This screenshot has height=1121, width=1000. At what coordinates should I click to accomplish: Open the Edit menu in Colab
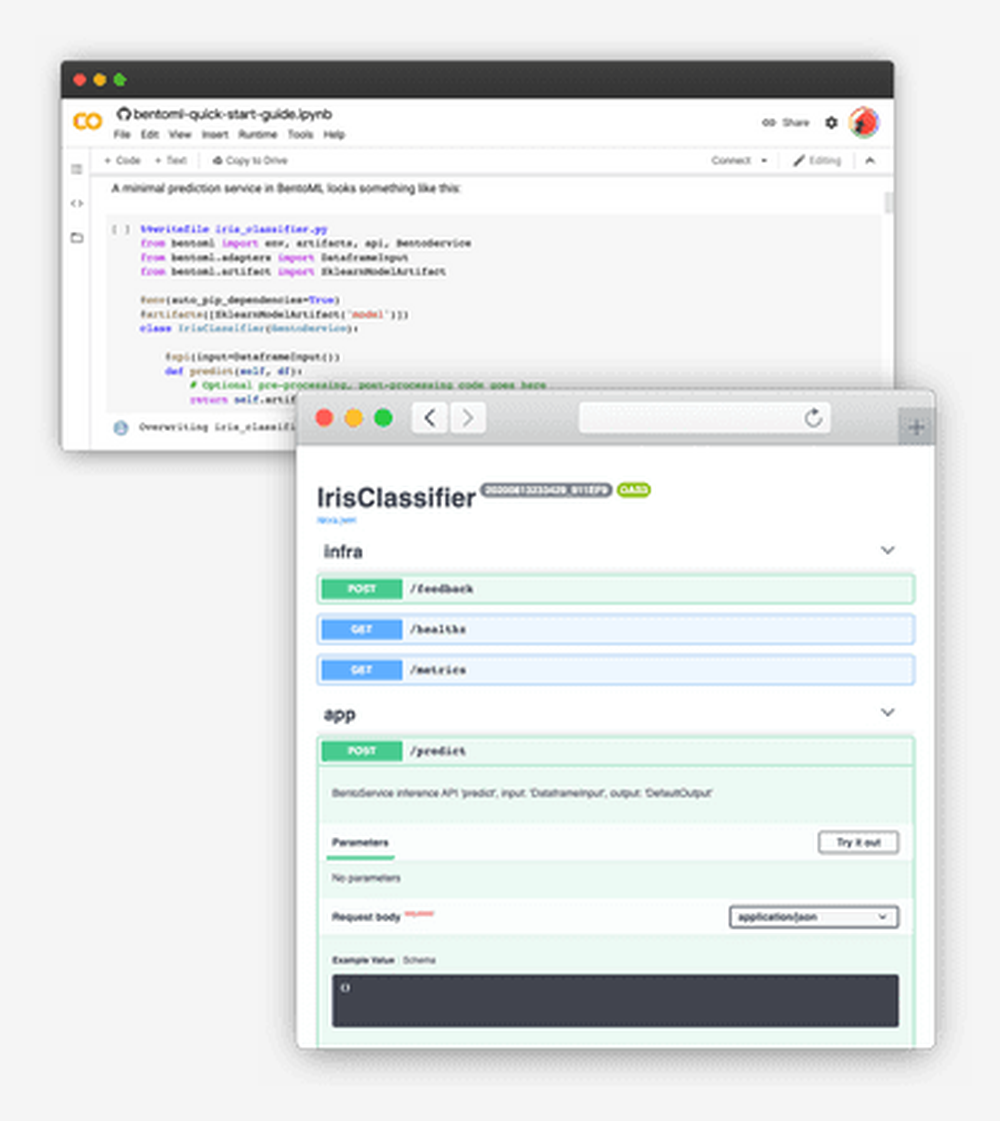tap(149, 134)
